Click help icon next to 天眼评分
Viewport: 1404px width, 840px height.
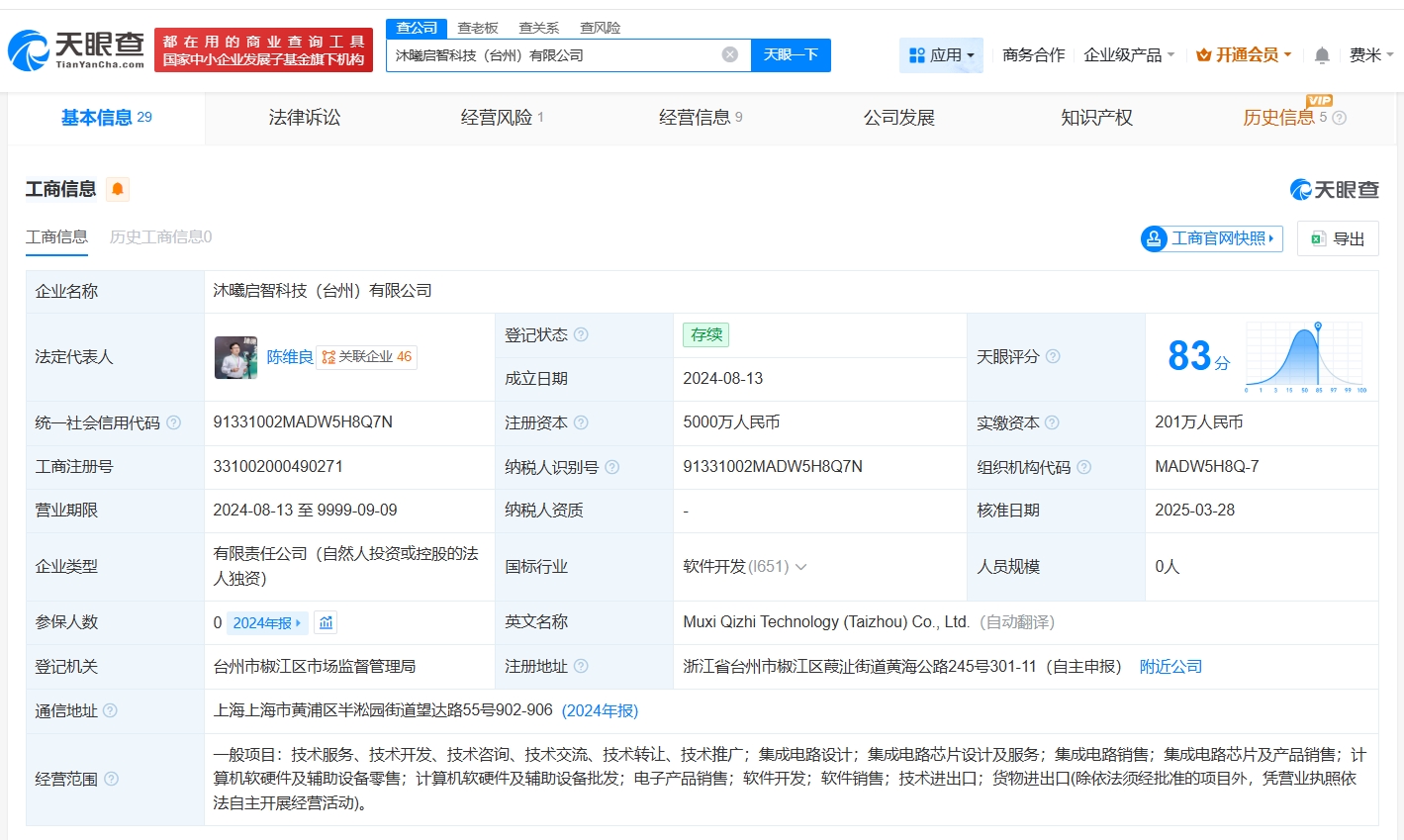(1053, 356)
